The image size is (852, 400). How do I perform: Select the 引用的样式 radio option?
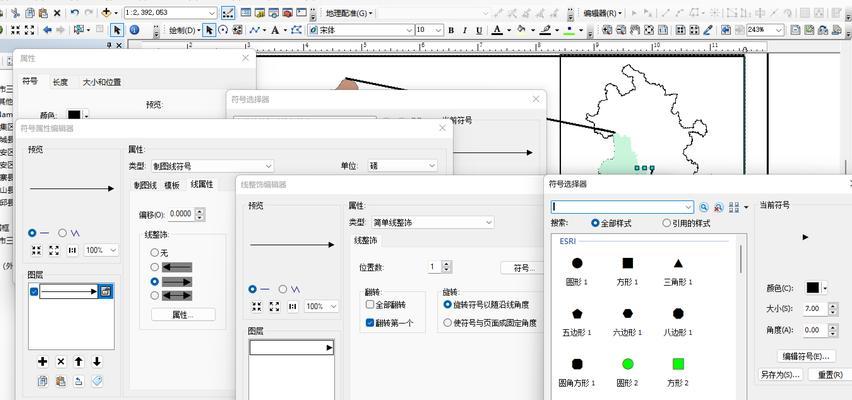click(665, 223)
